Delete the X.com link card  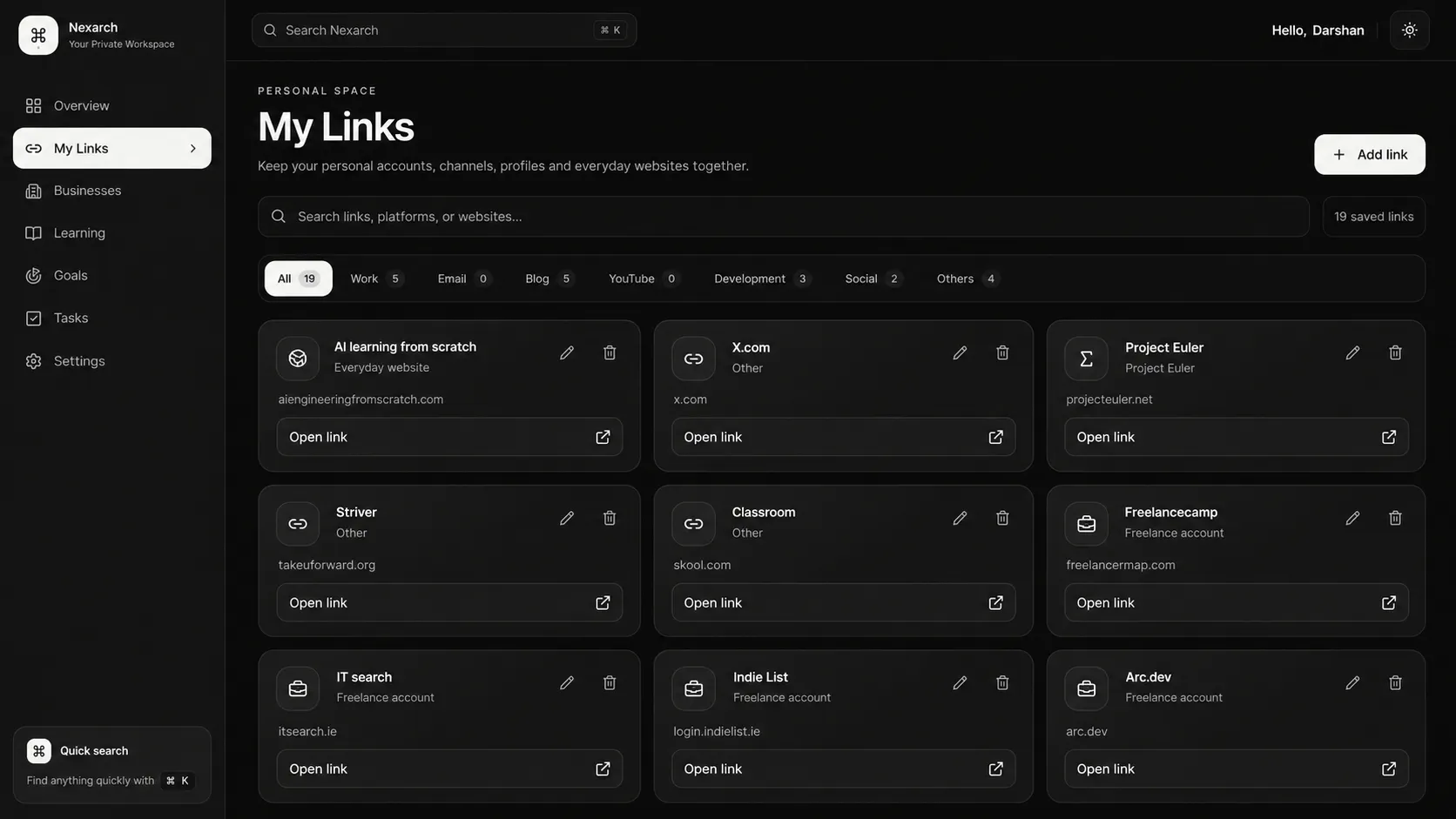[1002, 352]
